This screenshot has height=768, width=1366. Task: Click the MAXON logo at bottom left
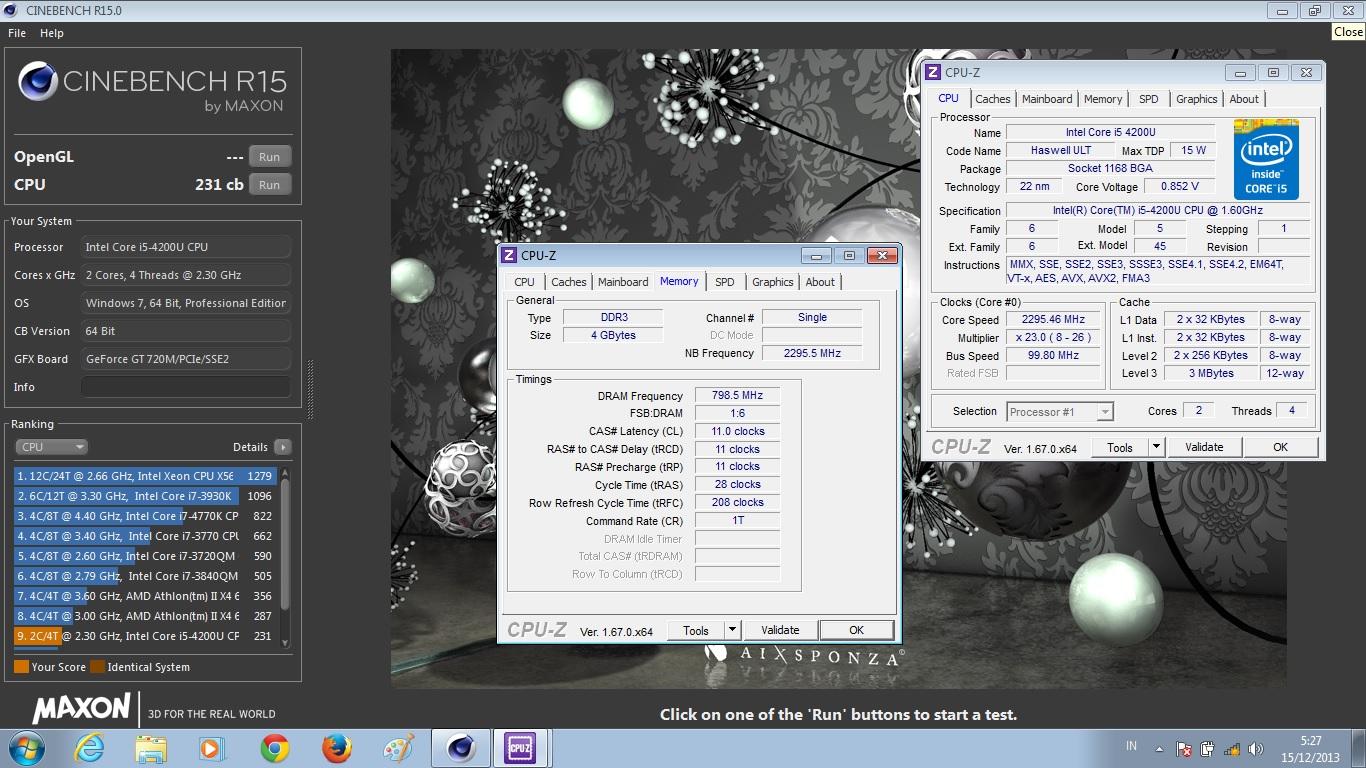(81, 709)
